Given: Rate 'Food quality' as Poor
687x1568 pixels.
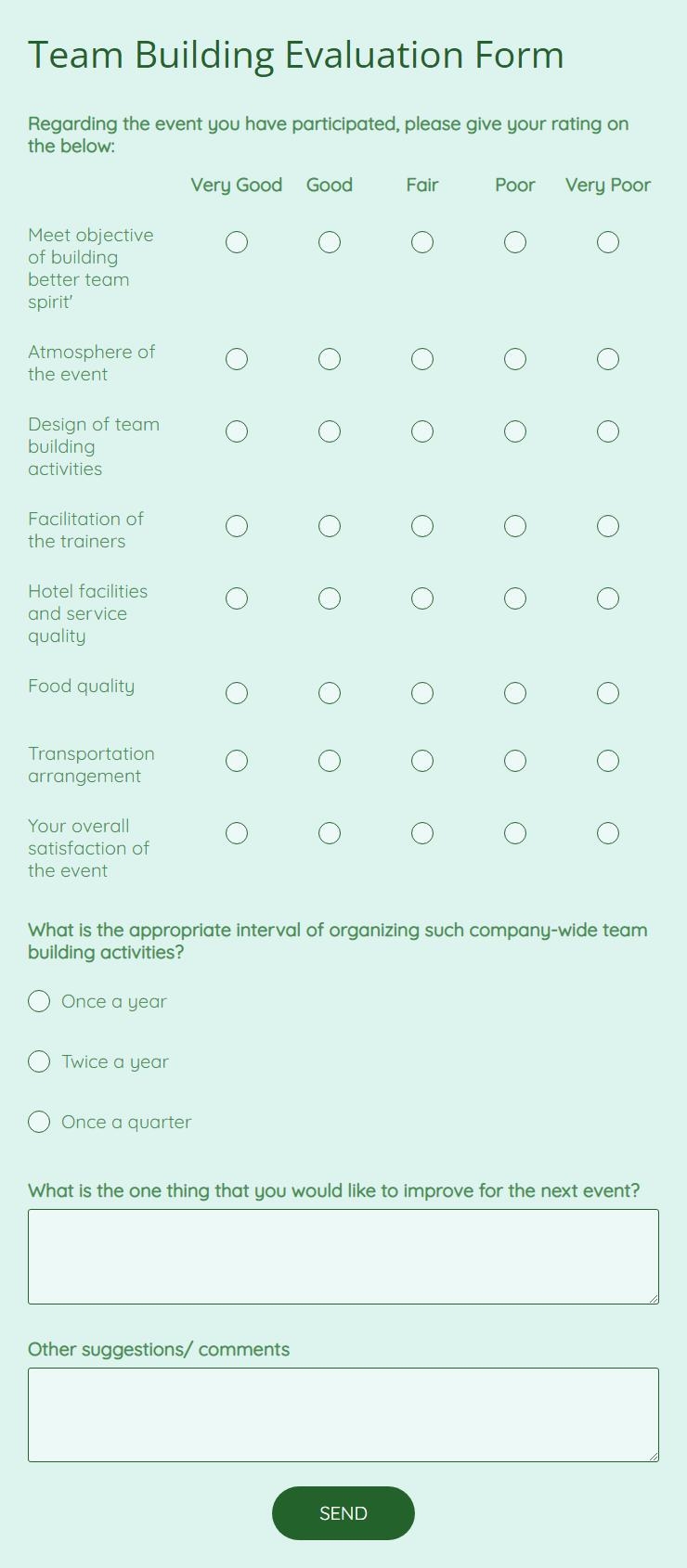Looking at the screenshot, I should pyautogui.click(x=515, y=692).
